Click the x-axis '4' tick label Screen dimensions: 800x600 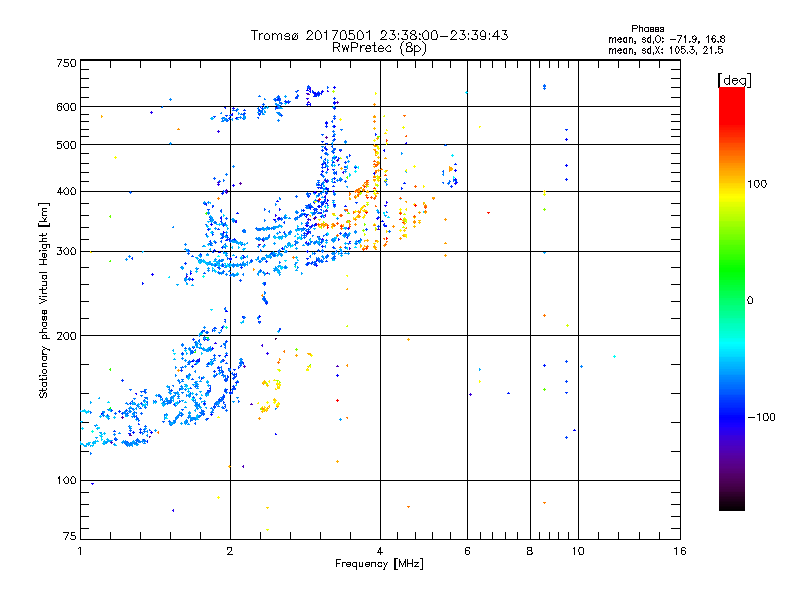point(380,551)
